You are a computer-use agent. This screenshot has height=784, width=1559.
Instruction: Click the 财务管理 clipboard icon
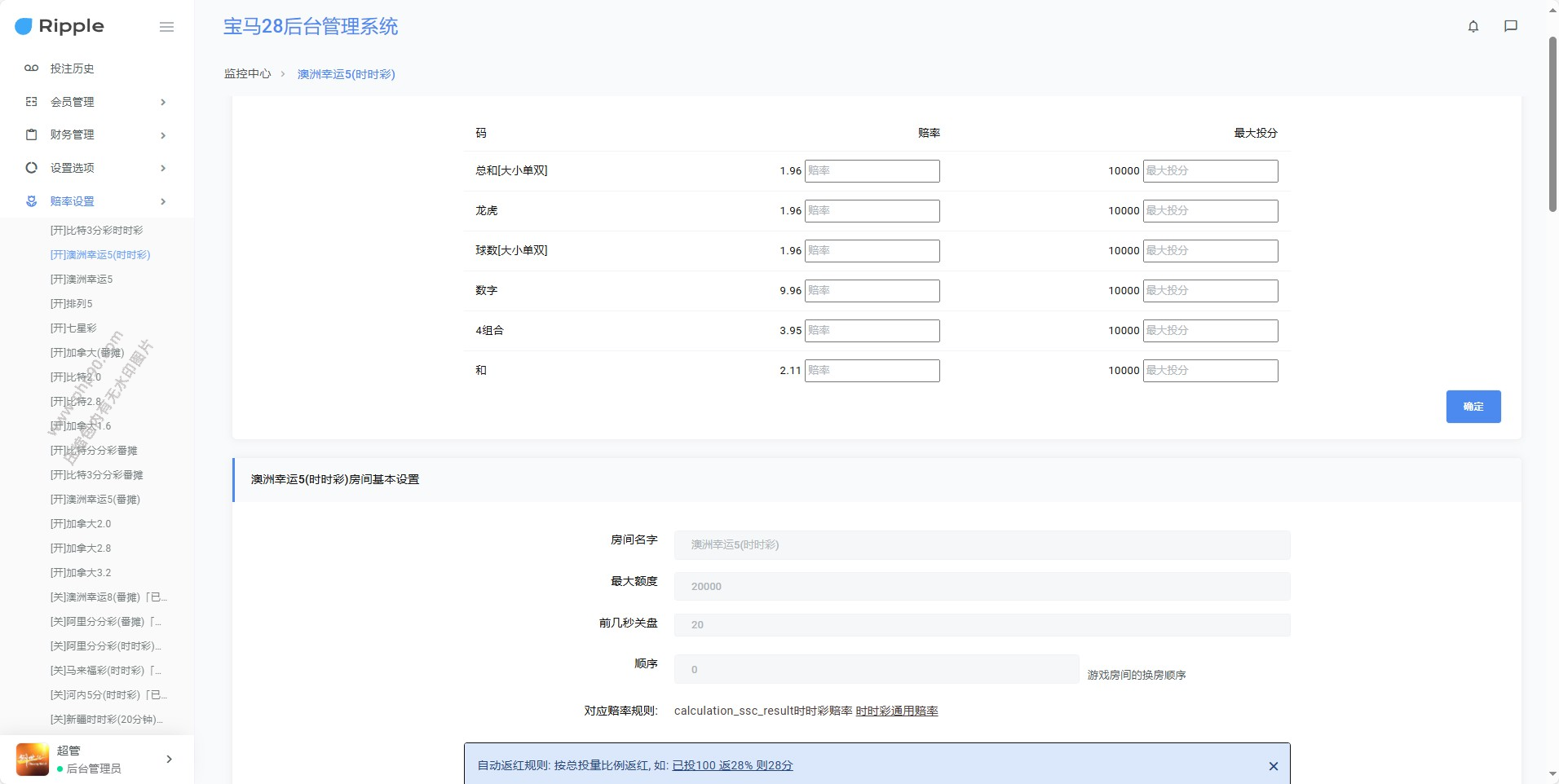[x=31, y=134]
